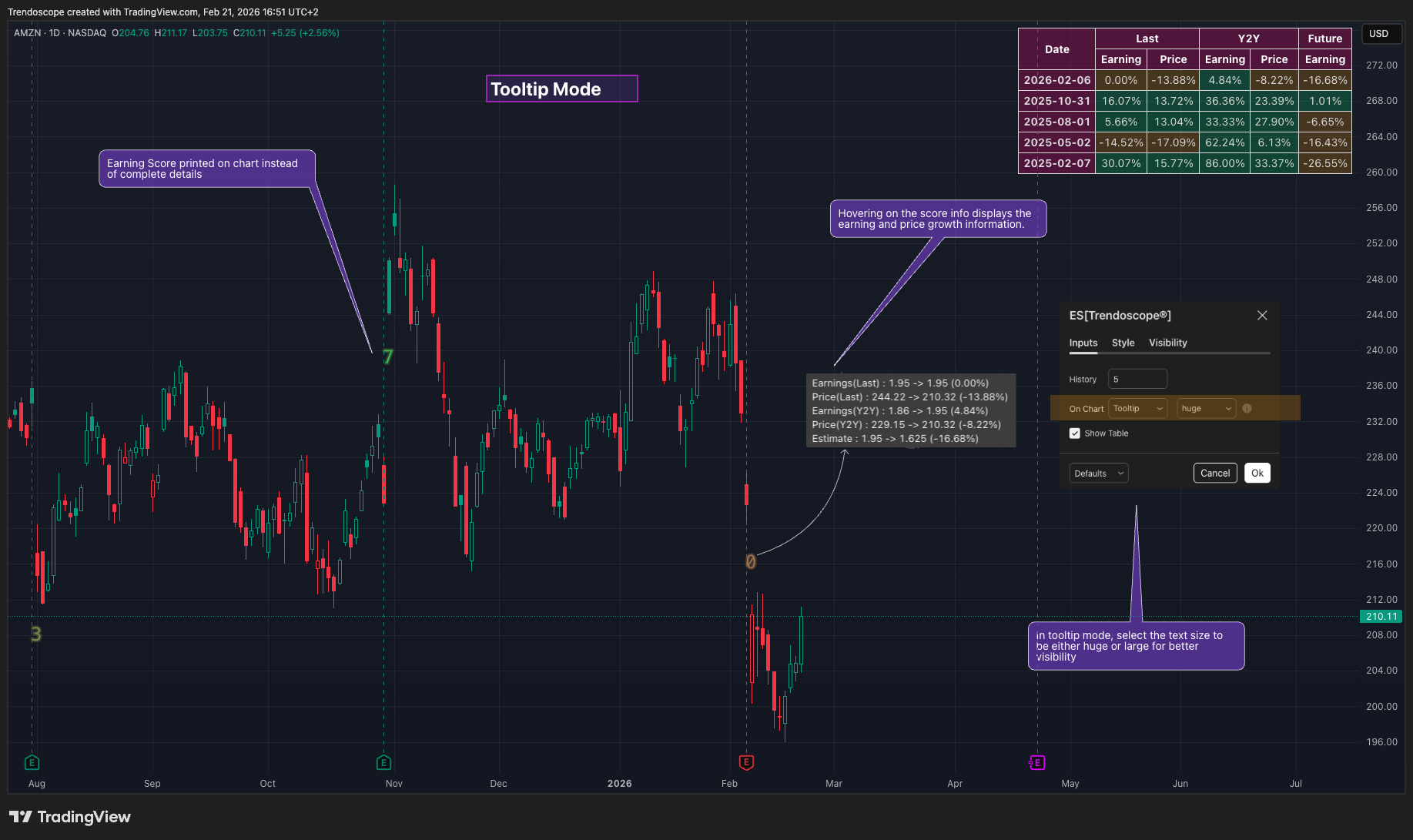The height and width of the screenshot is (840, 1413).
Task: Click the Ok button
Action: (1257, 474)
